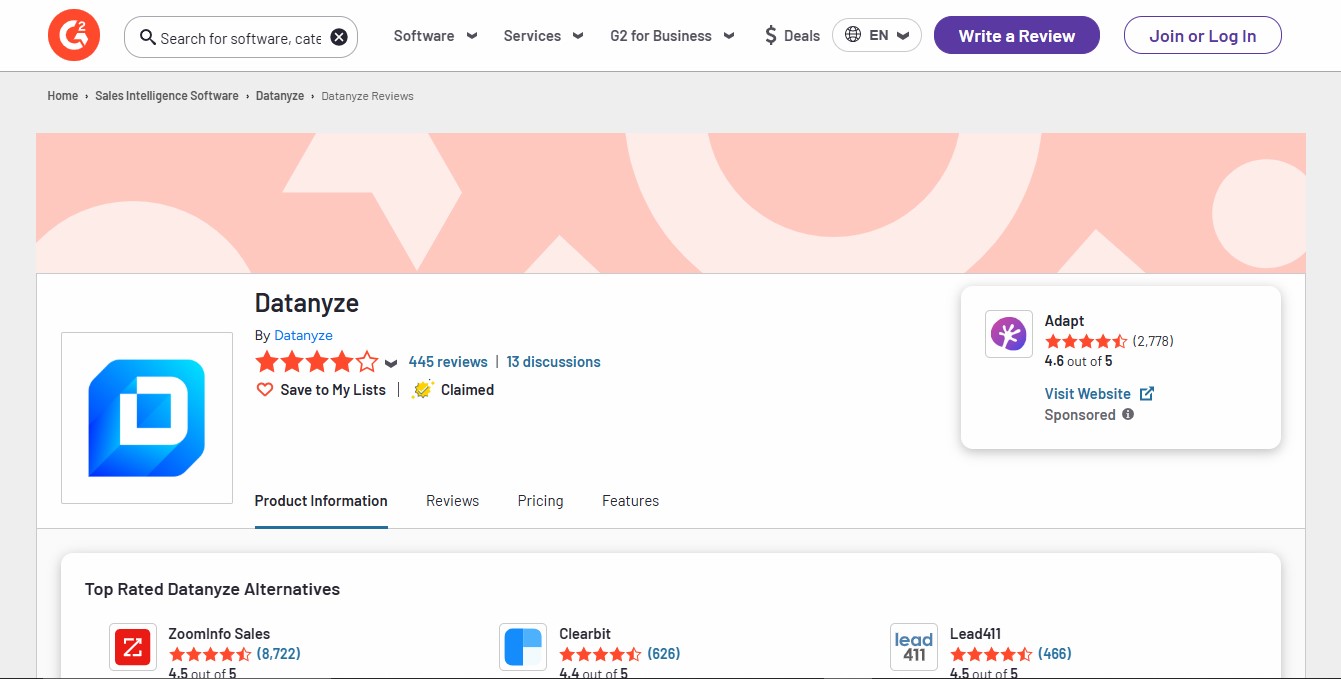1341x679 pixels.
Task: Click Save to My Lists
Action: pyautogui.click(x=333, y=390)
